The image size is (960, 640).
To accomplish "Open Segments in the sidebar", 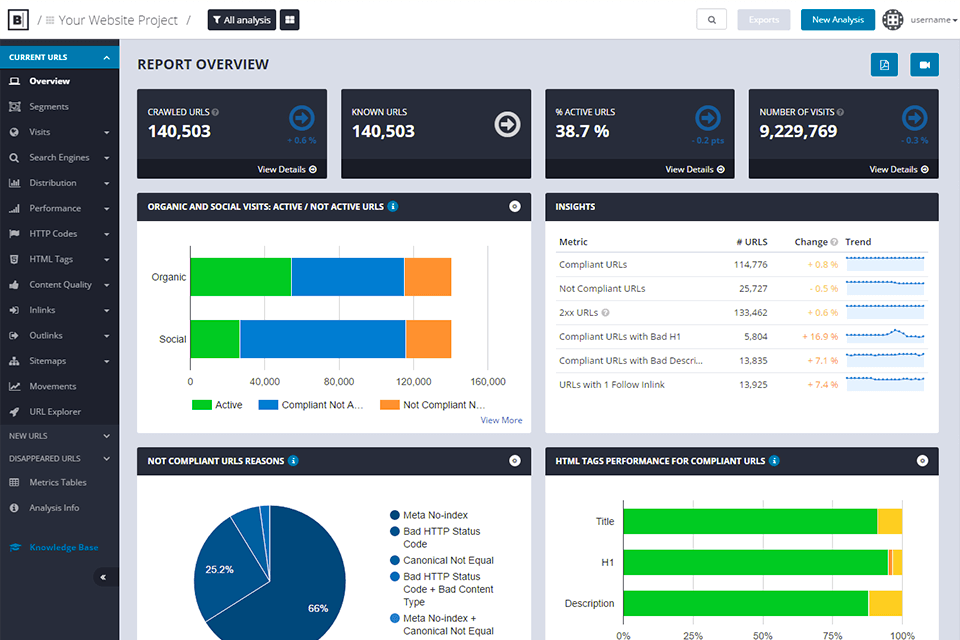I will [x=48, y=107].
